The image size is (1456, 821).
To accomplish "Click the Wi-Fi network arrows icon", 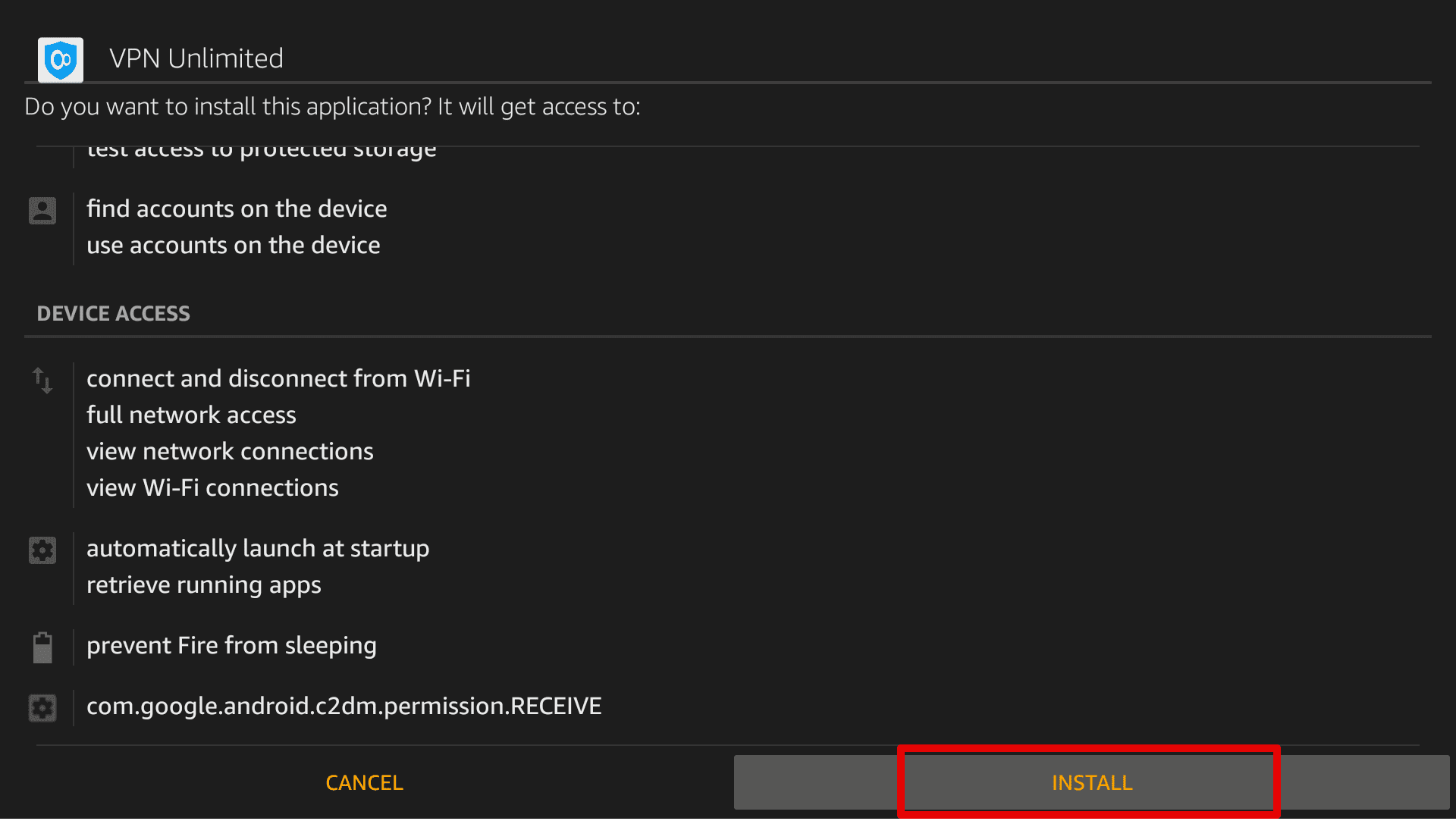I will 42,381.
